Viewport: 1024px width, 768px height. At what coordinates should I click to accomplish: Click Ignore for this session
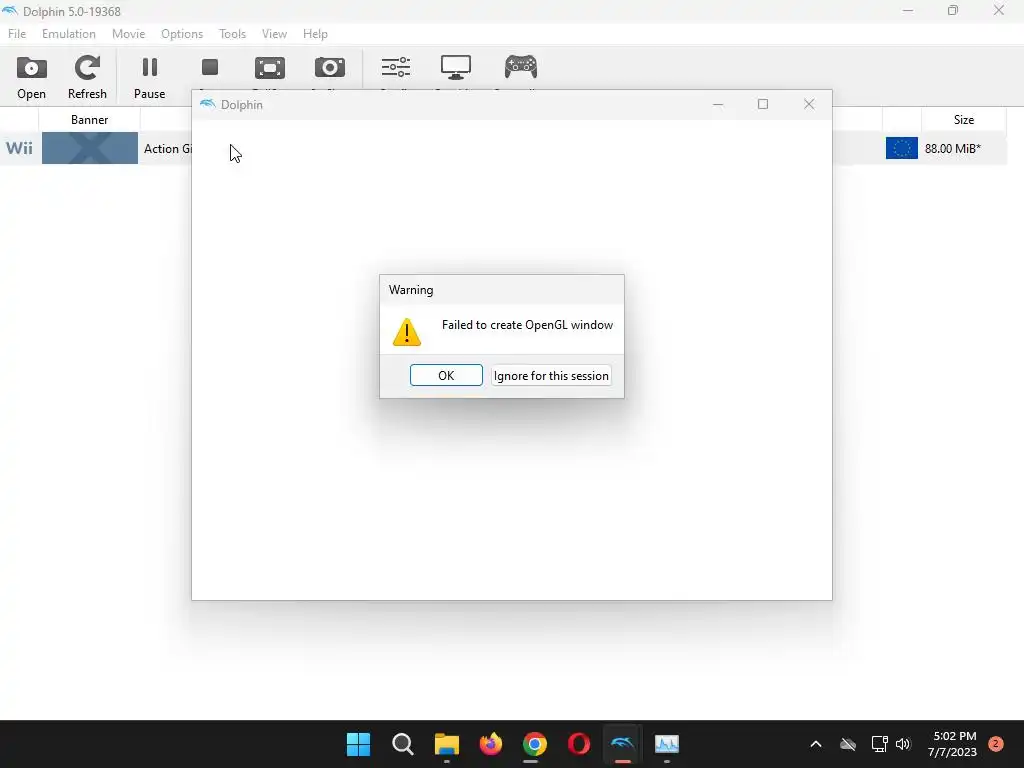point(551,376)
